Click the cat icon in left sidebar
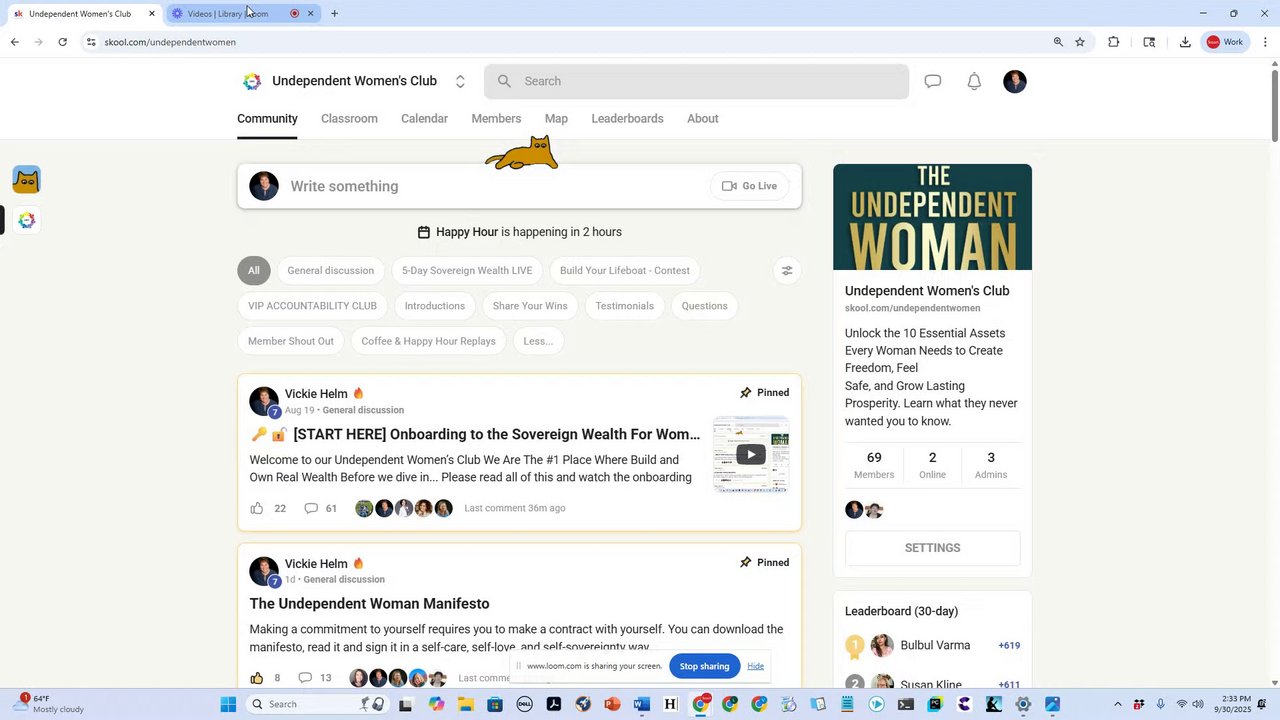 [x=27, y=180]
